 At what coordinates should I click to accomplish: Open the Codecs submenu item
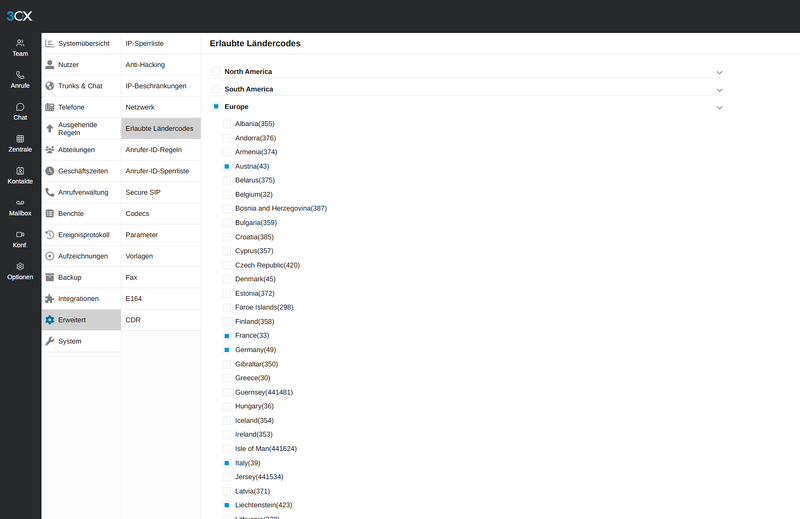(x=161, y=213)
